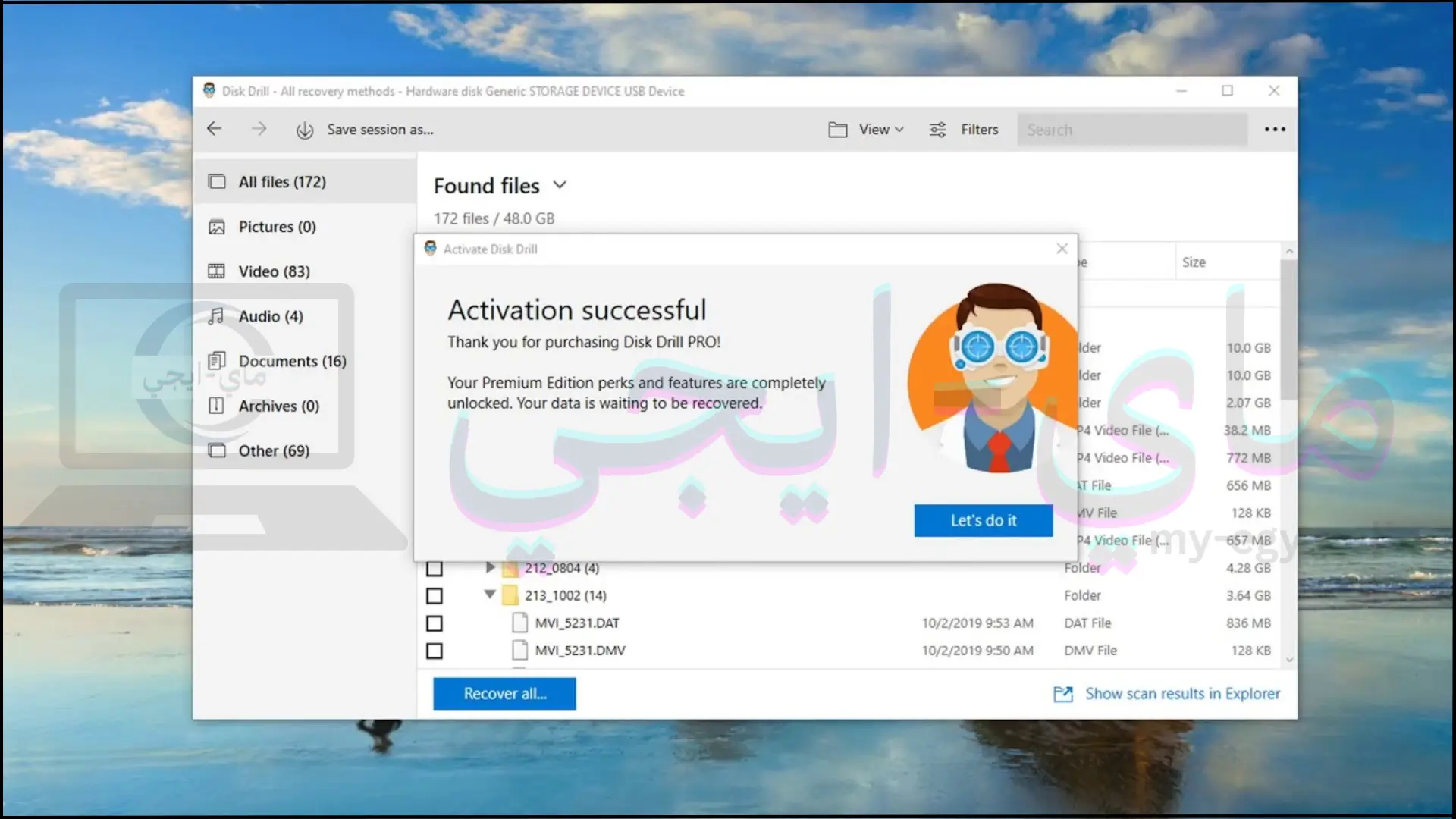This screenshot has width=1456, height=819.
Task: Open the three-dot more options menu
Action: [1275, 130]
